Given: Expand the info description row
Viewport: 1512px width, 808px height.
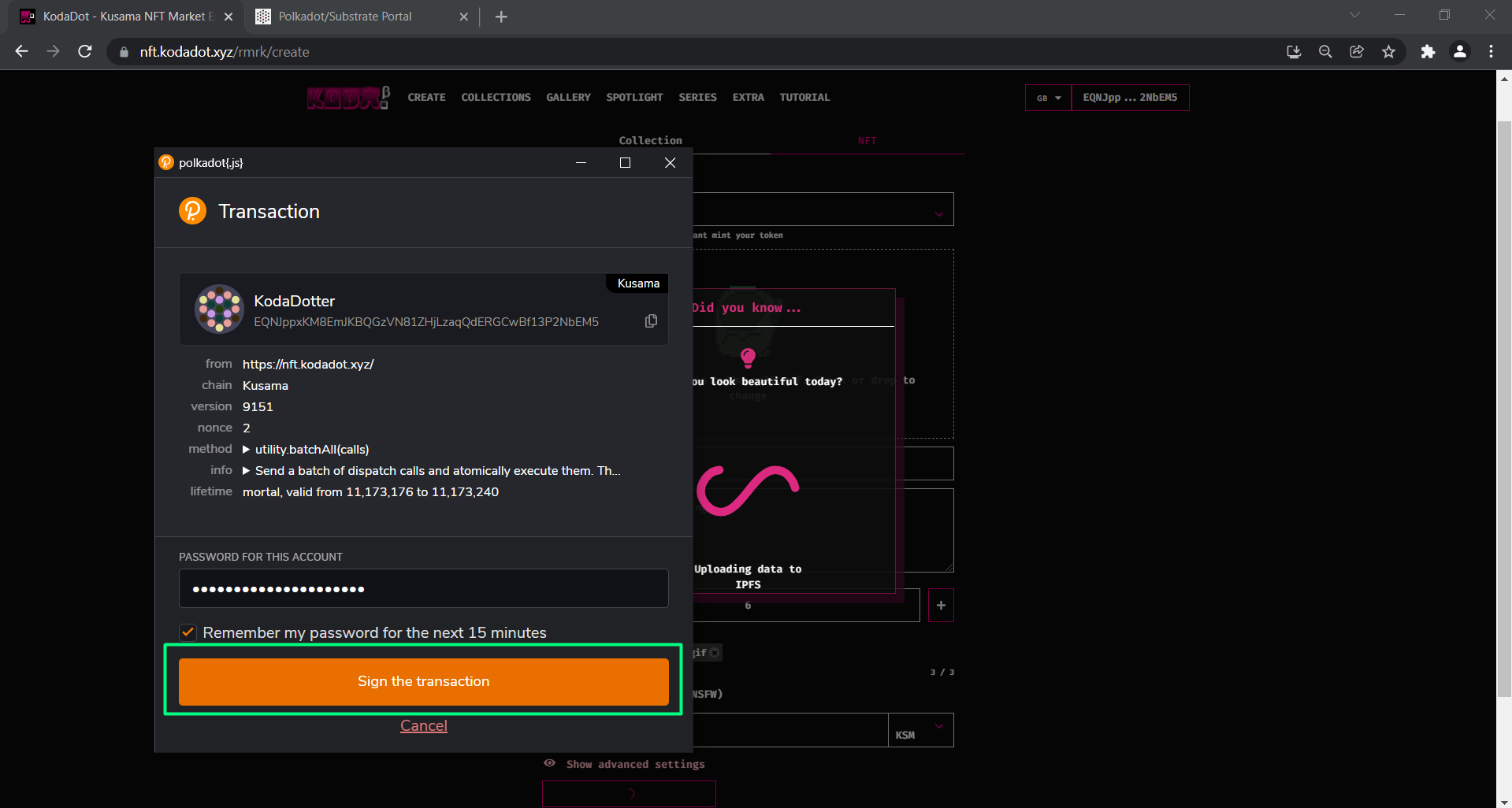Looking at the screenshot, I should pos(247,471).
